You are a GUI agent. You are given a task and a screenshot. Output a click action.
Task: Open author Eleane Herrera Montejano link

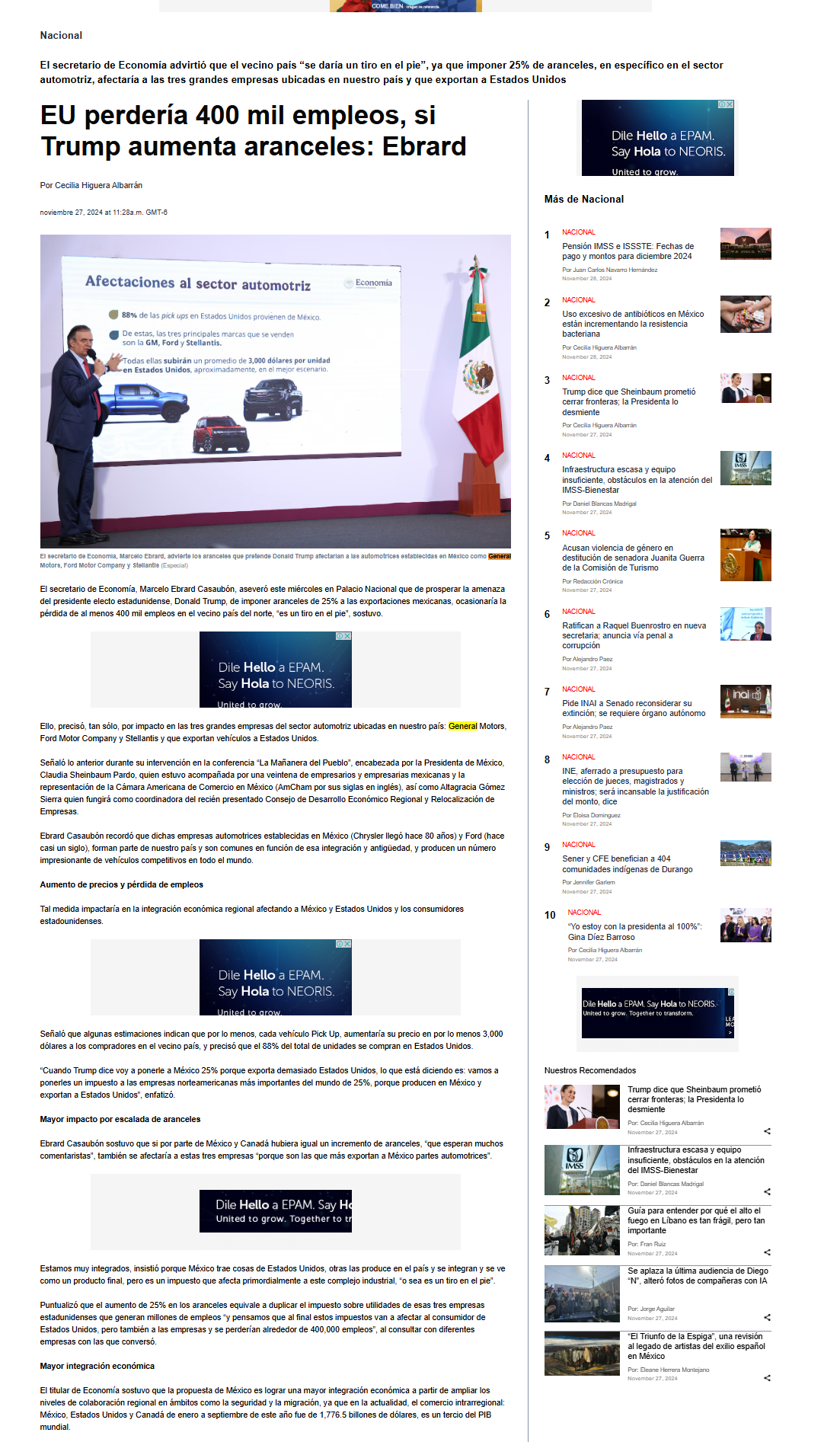pyautogui.click(x=675, y=1370)
